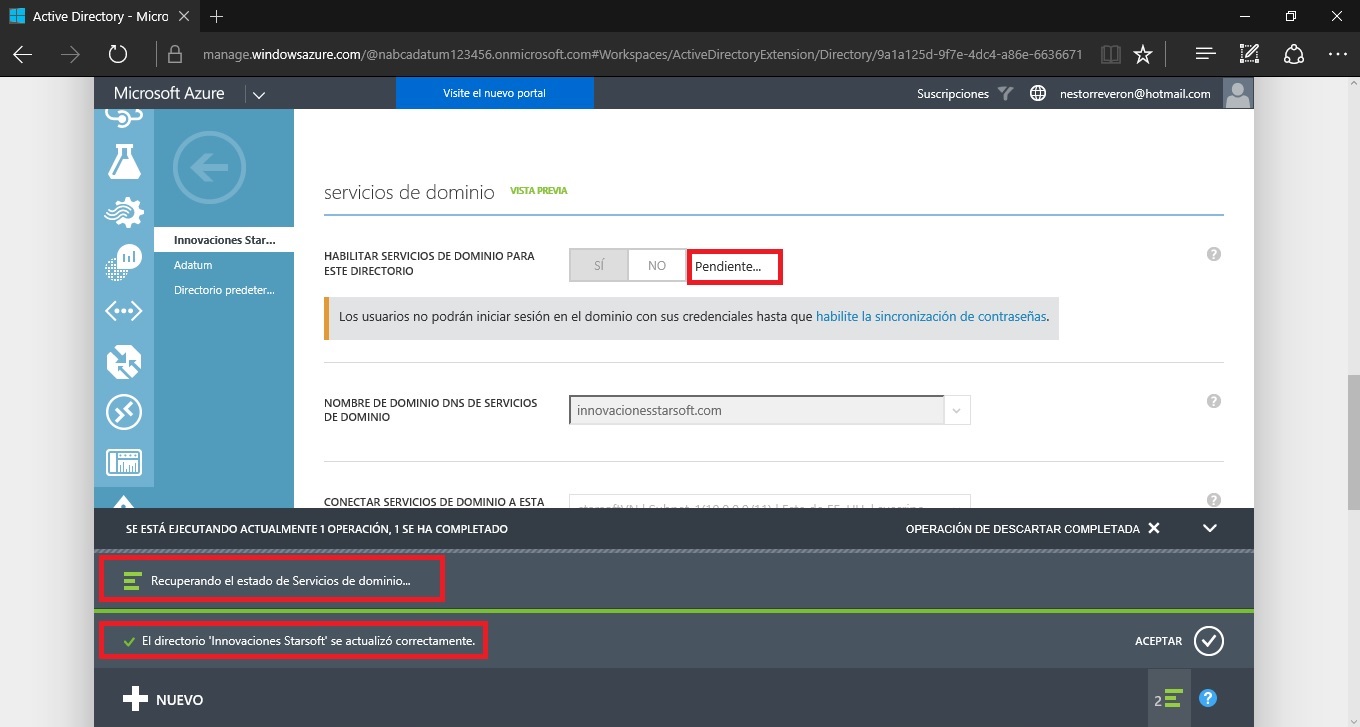Viewport: 1360px width, 727px height.
Task: Open the code brackets sidebar icon
Action: 124,311
